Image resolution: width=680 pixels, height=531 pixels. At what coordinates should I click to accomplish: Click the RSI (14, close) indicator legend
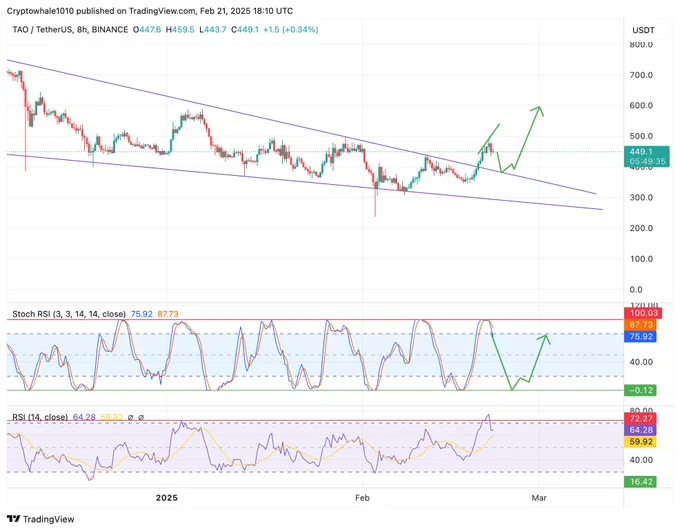[40, 417]
